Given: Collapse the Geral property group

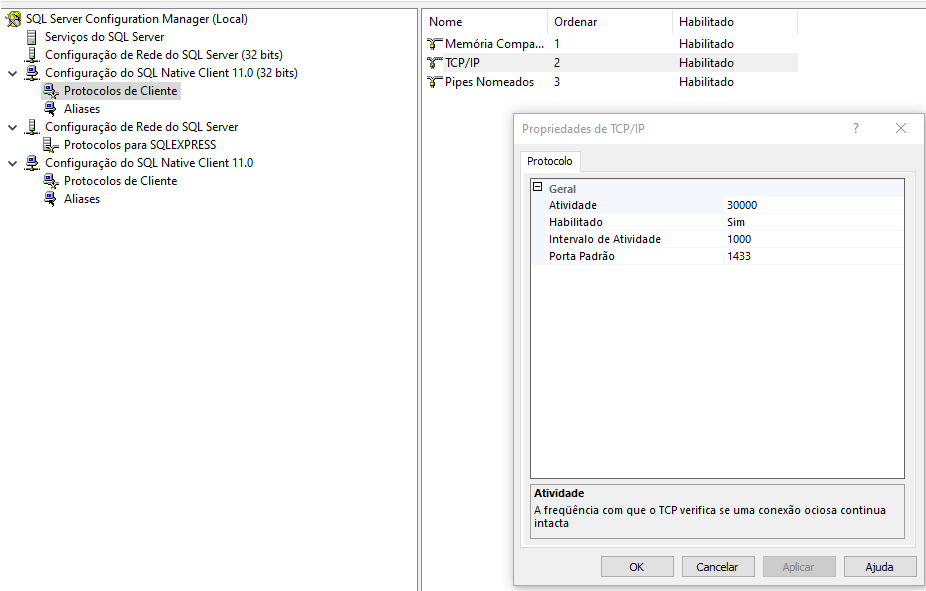Looking at the screenshot, I should pos(537,187).
